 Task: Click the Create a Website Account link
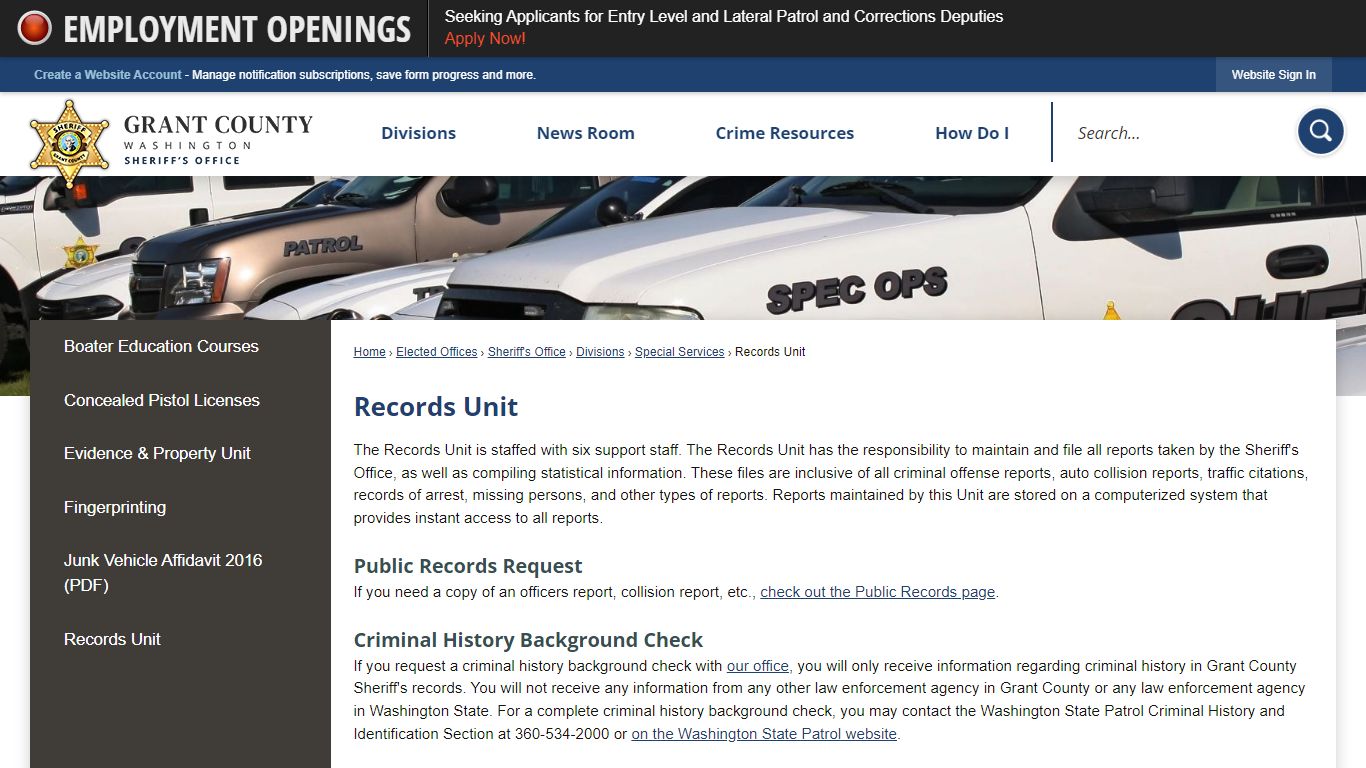coord(108,75)
